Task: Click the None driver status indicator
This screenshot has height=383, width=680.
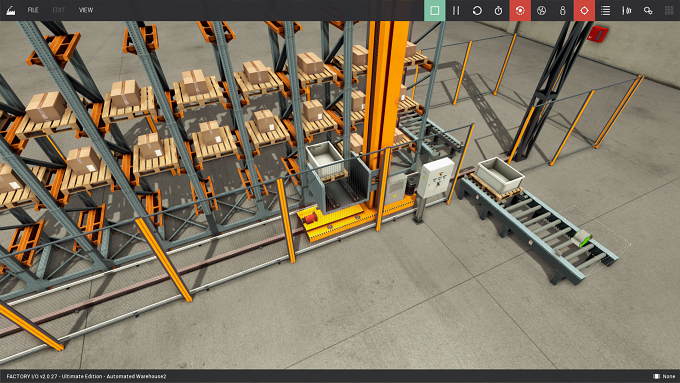Action: [x=664, y=376]
